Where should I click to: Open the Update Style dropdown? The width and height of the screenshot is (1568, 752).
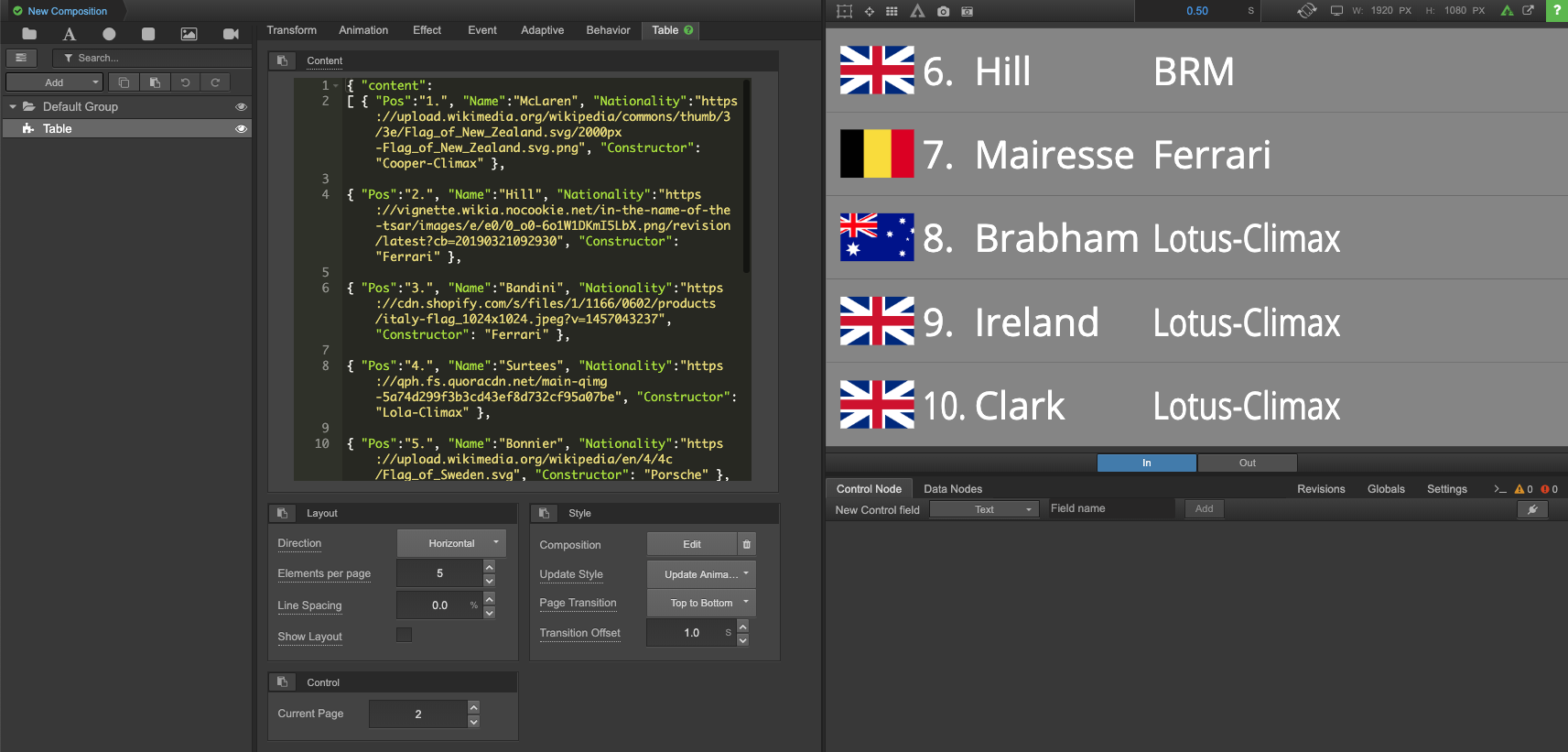(701, 574)
